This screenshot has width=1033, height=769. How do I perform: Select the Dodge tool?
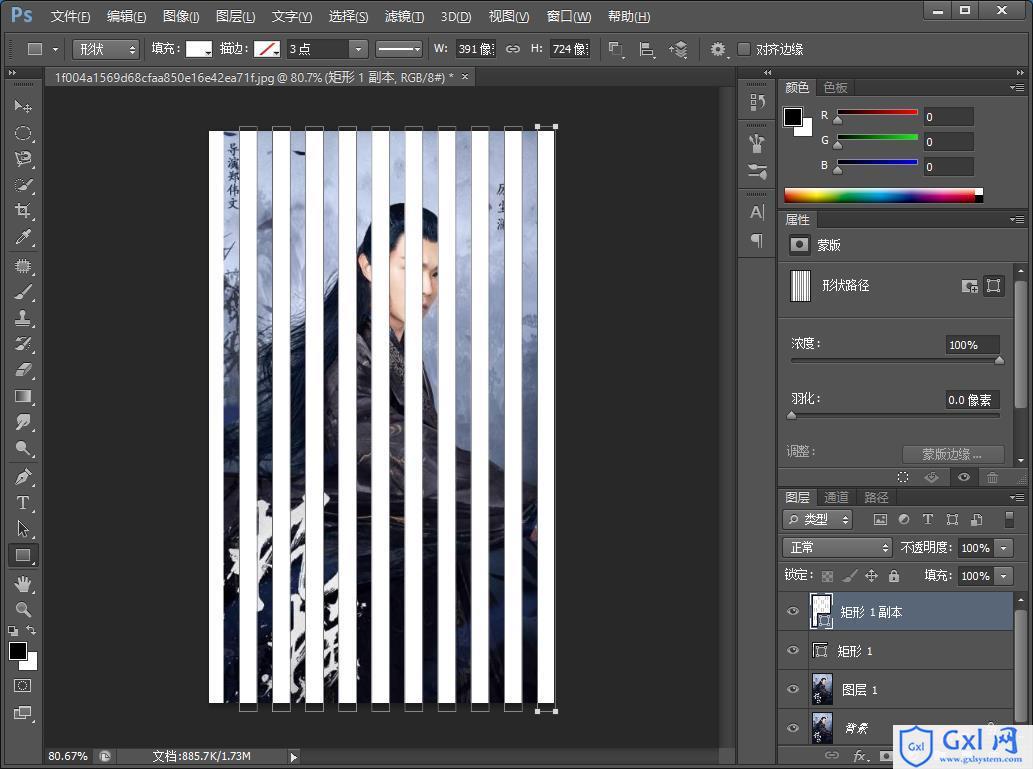(23, 448)
